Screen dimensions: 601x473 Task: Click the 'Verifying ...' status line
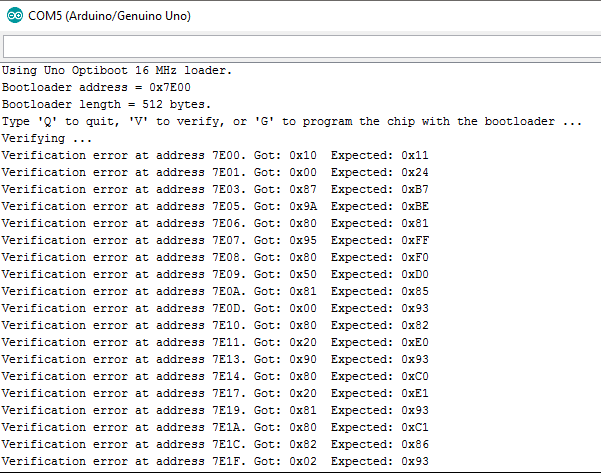click(x=47, y=138)
